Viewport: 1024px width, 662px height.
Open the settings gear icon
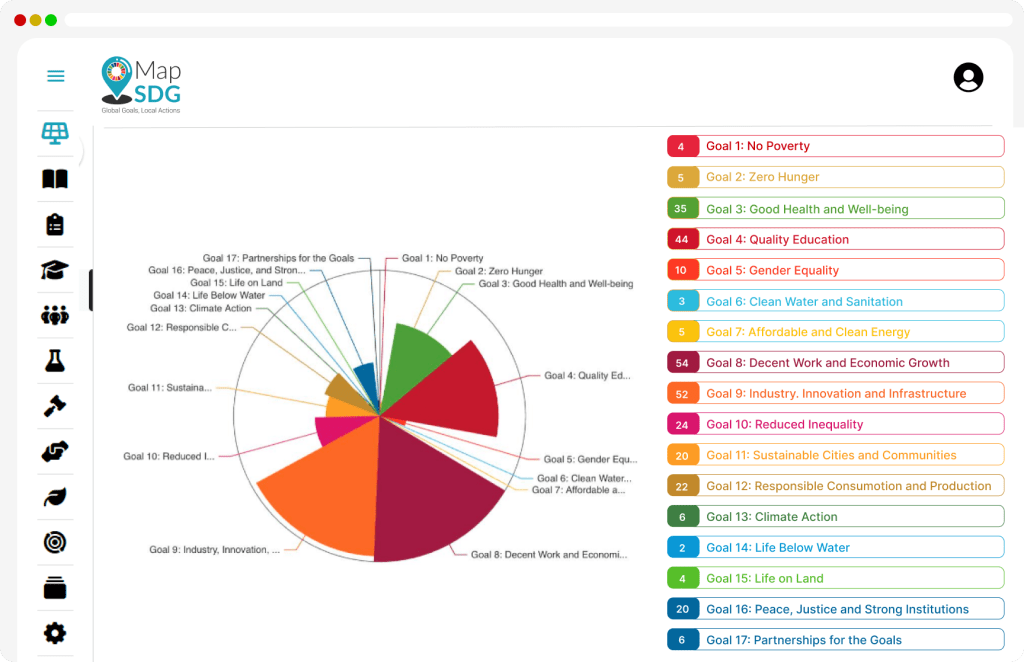tap(55, 632)
